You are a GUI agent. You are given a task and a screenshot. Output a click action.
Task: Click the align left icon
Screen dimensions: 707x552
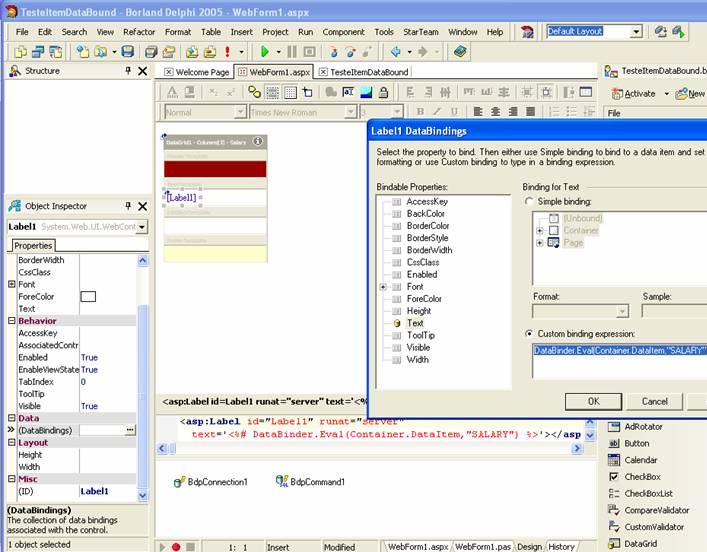click(478, 111)
